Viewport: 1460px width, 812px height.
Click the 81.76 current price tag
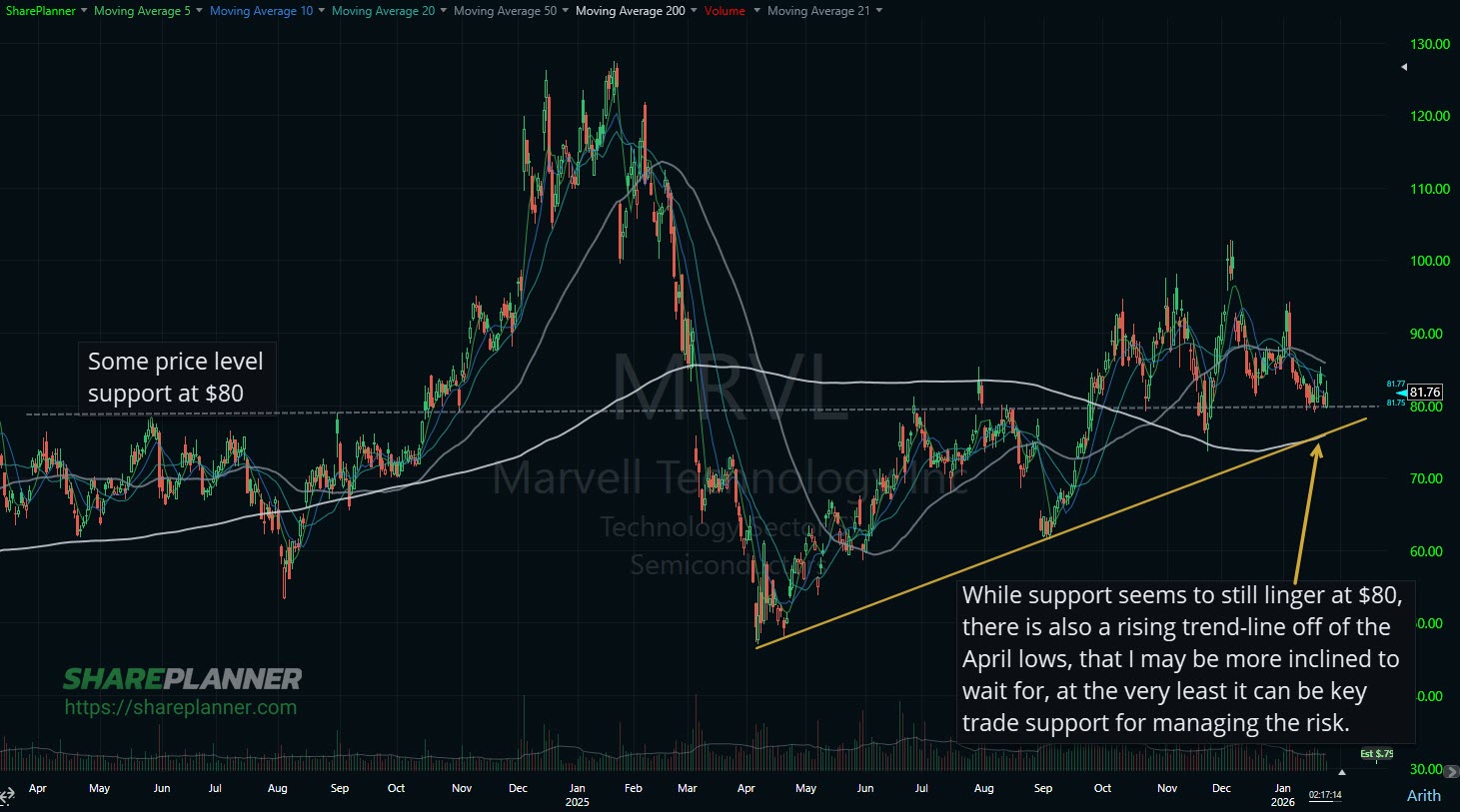pos(1424,391)
